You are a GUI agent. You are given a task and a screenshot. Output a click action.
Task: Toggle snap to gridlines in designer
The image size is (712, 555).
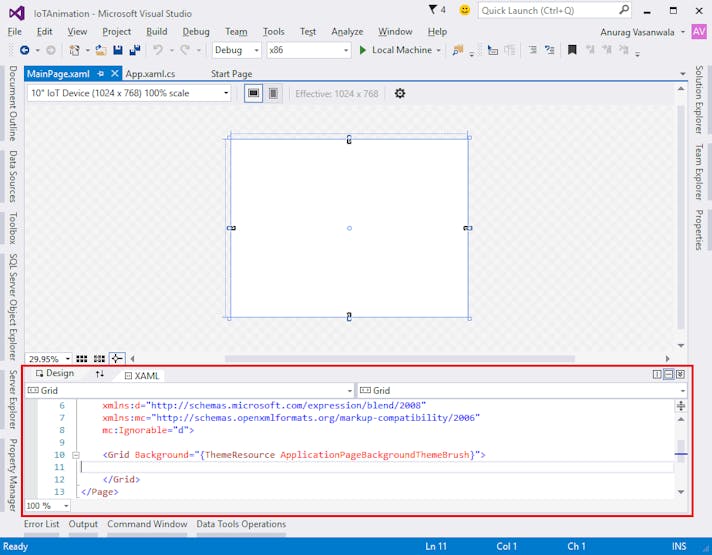99,359
